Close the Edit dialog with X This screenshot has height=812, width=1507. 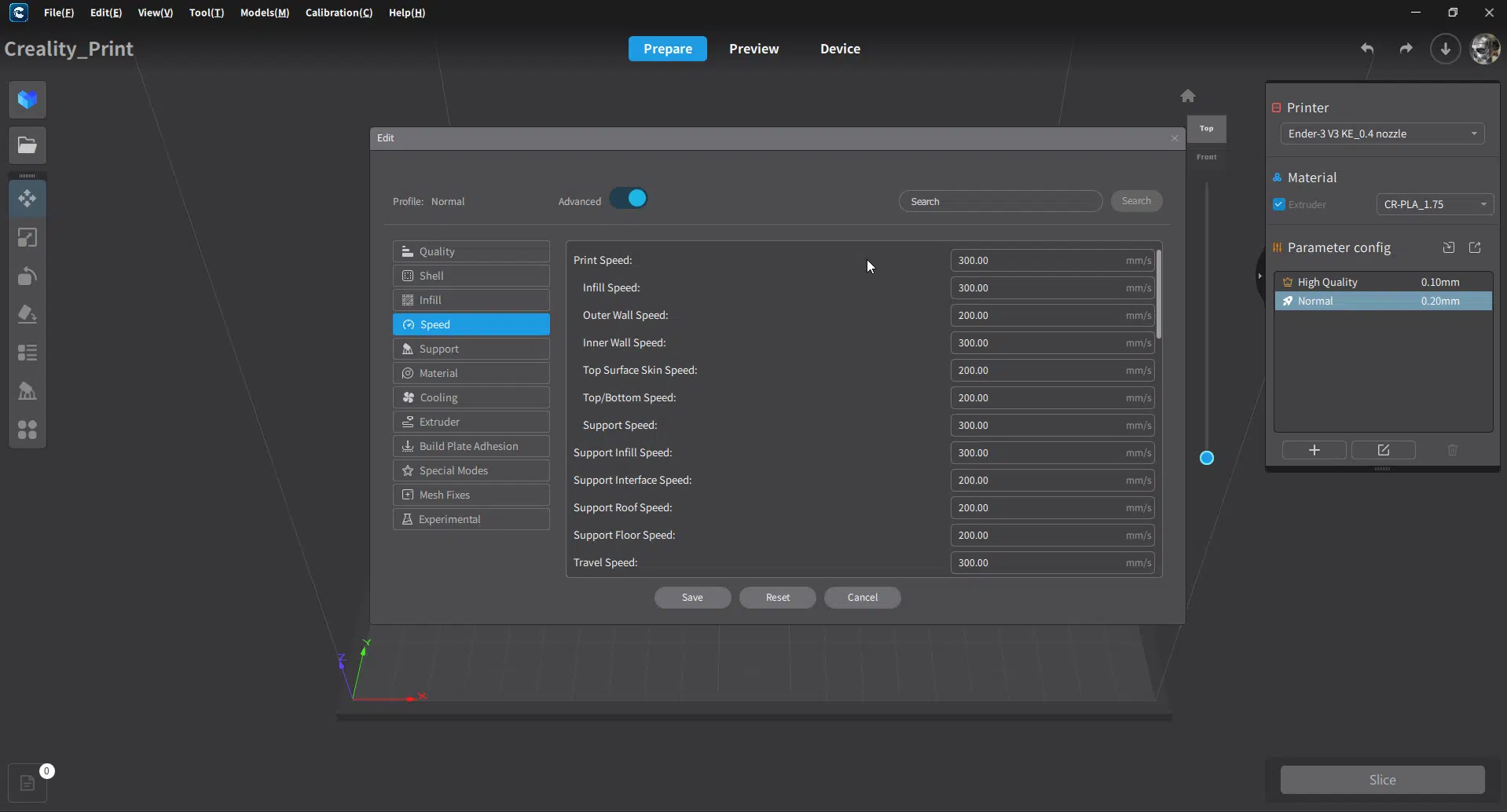(x=1175, y=138)
